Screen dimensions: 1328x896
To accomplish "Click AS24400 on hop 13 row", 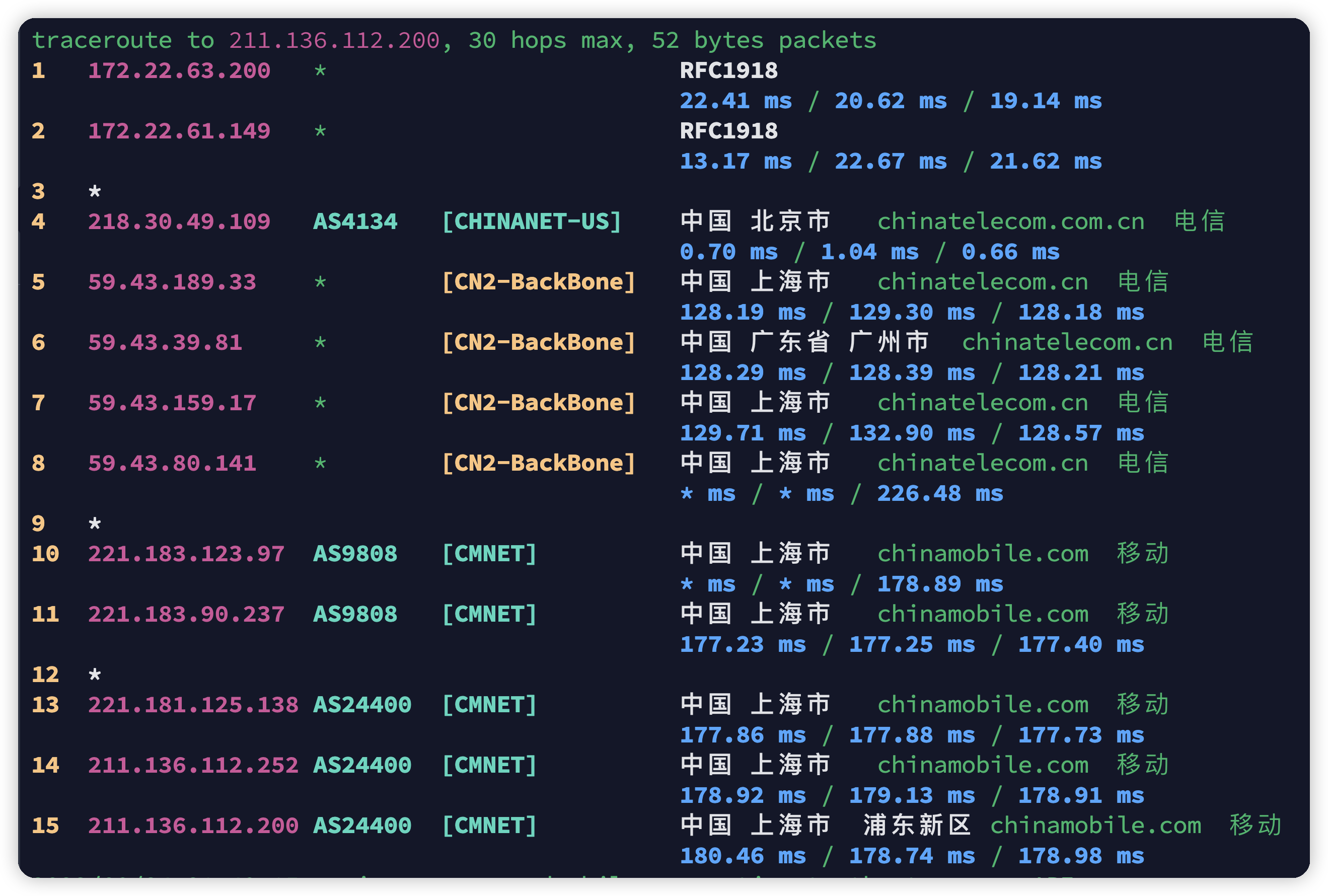I will click(x=362, y=705).
